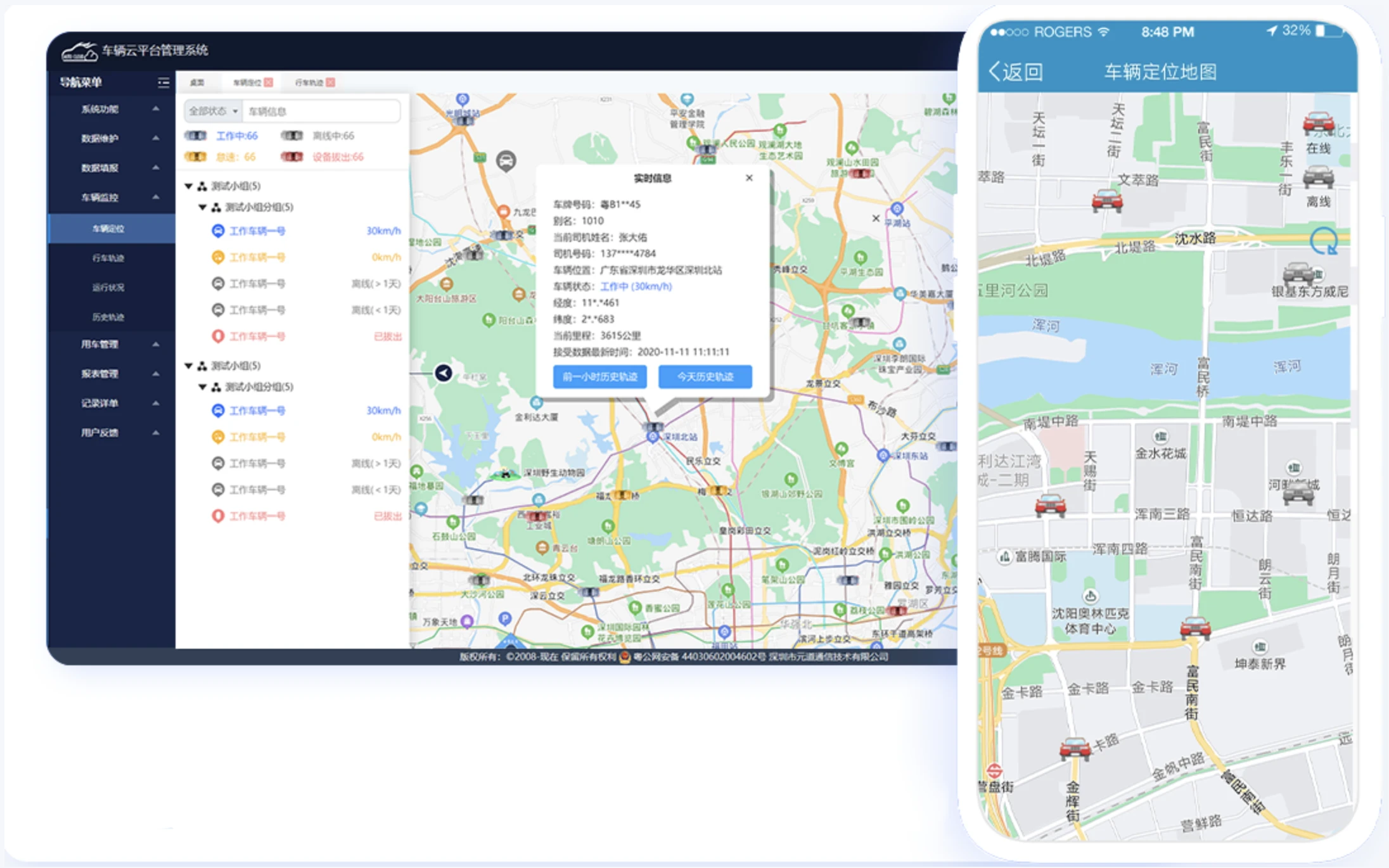Screen dimensions: 1389x868
Task: Expand the 用户反馈 sidebar section
Action: (x=111, y=433)
